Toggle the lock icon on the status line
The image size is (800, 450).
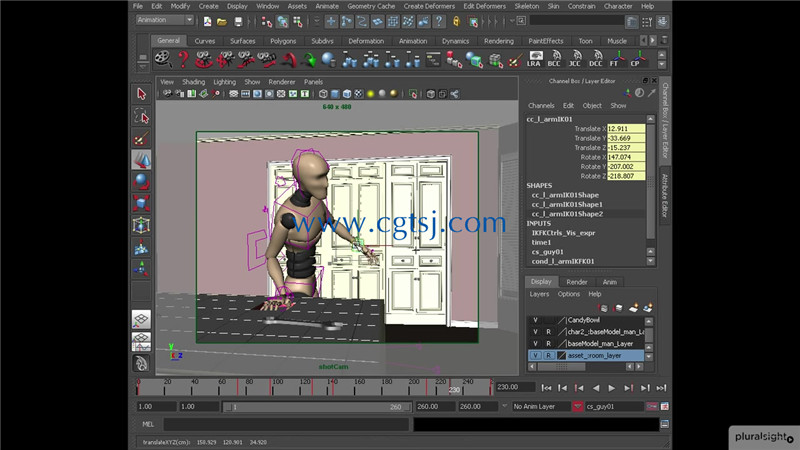coord(456,21)
